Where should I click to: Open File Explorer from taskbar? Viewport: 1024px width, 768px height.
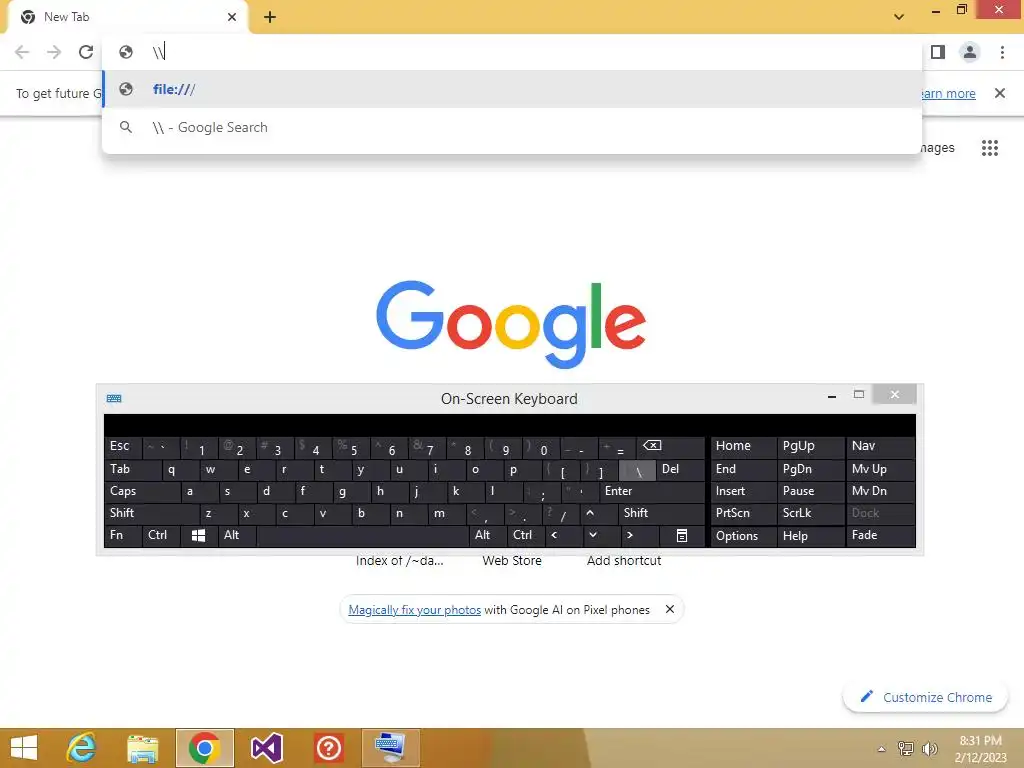click(x=142, y=748)
